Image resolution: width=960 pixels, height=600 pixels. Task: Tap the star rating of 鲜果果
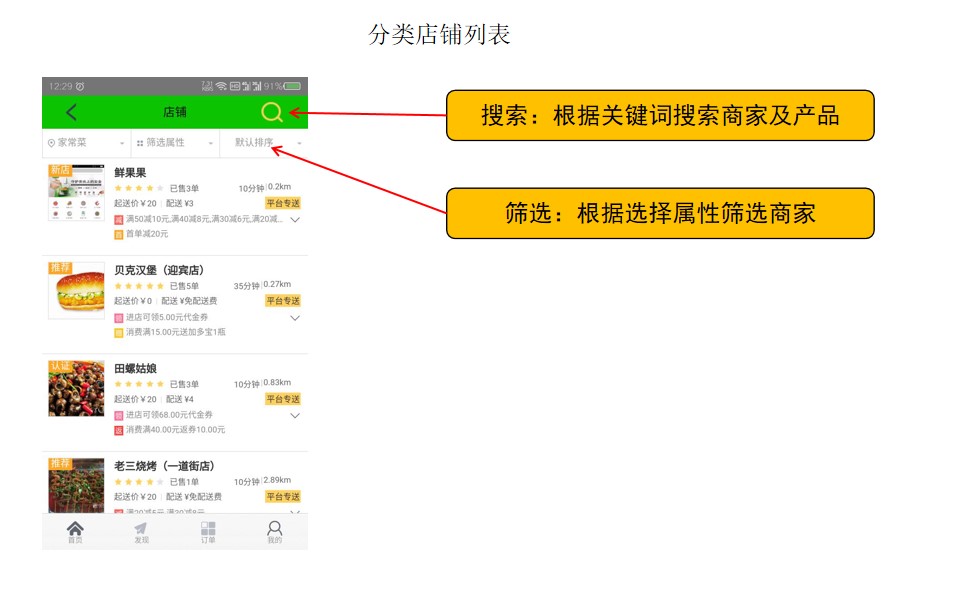(x=139, y=188)
